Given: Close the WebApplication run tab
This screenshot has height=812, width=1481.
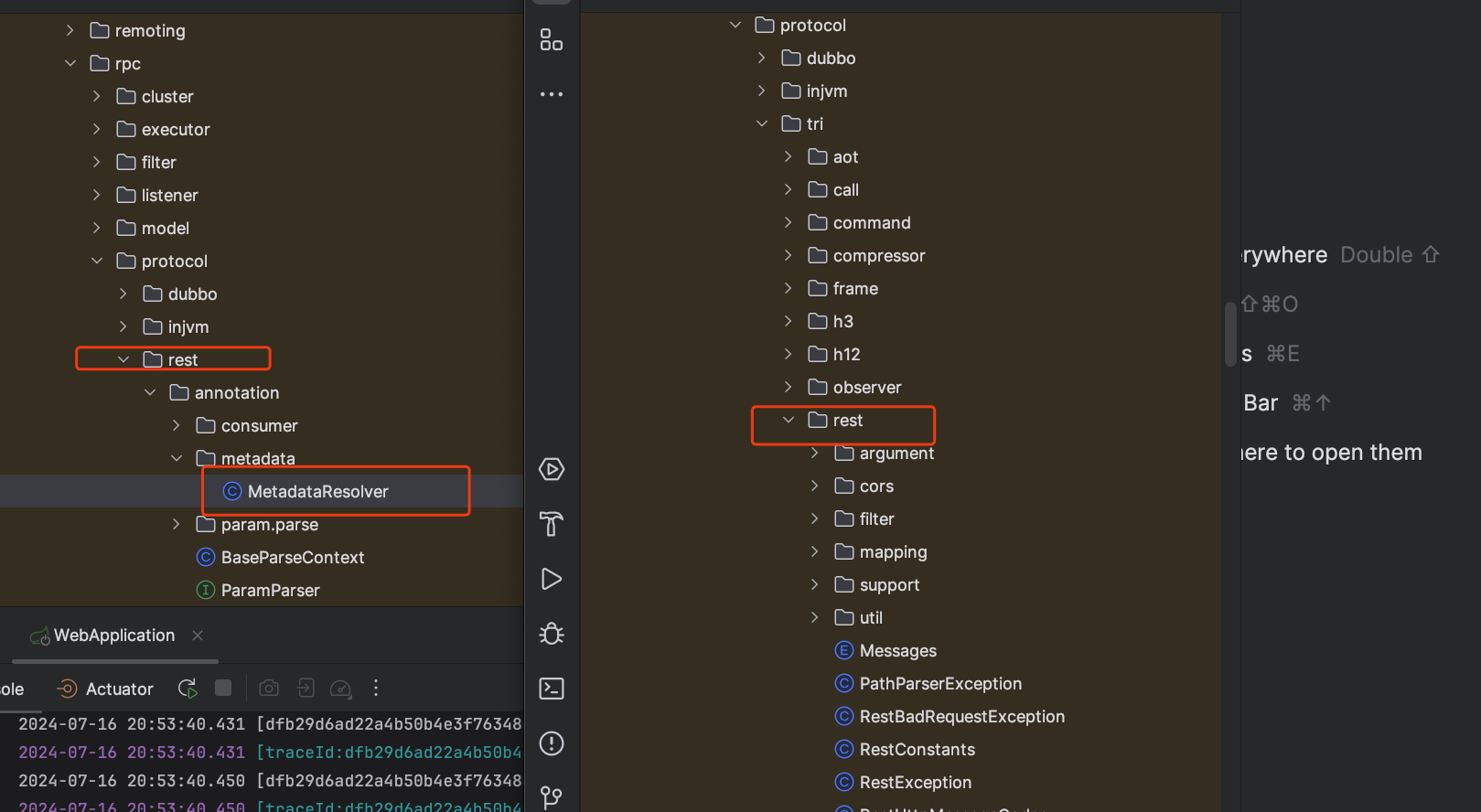Looking at the screenshot, I should [198, 636].
